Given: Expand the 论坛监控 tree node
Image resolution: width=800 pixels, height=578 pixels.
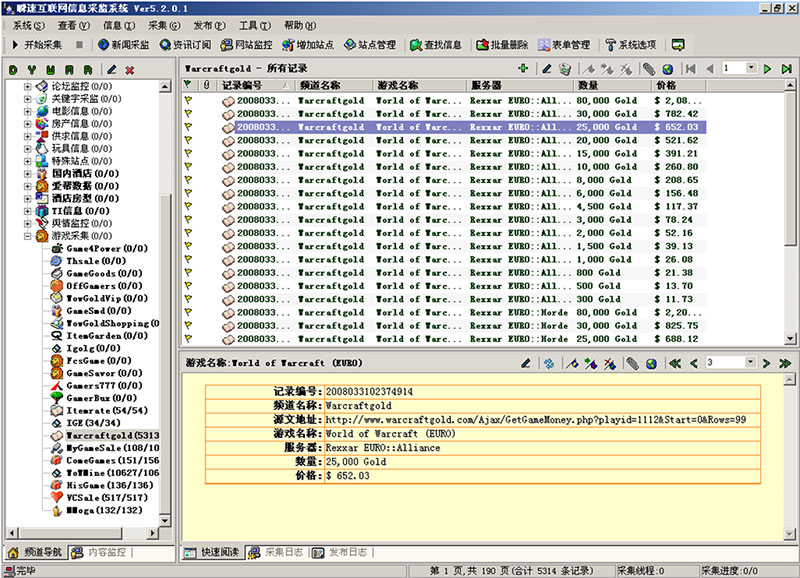Looking at the screenshot, I should [28, 86].
